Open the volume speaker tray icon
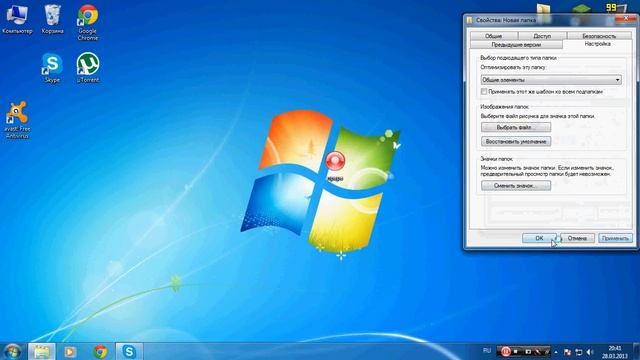The height and width of the screenshot is (360, 640). 589,351
